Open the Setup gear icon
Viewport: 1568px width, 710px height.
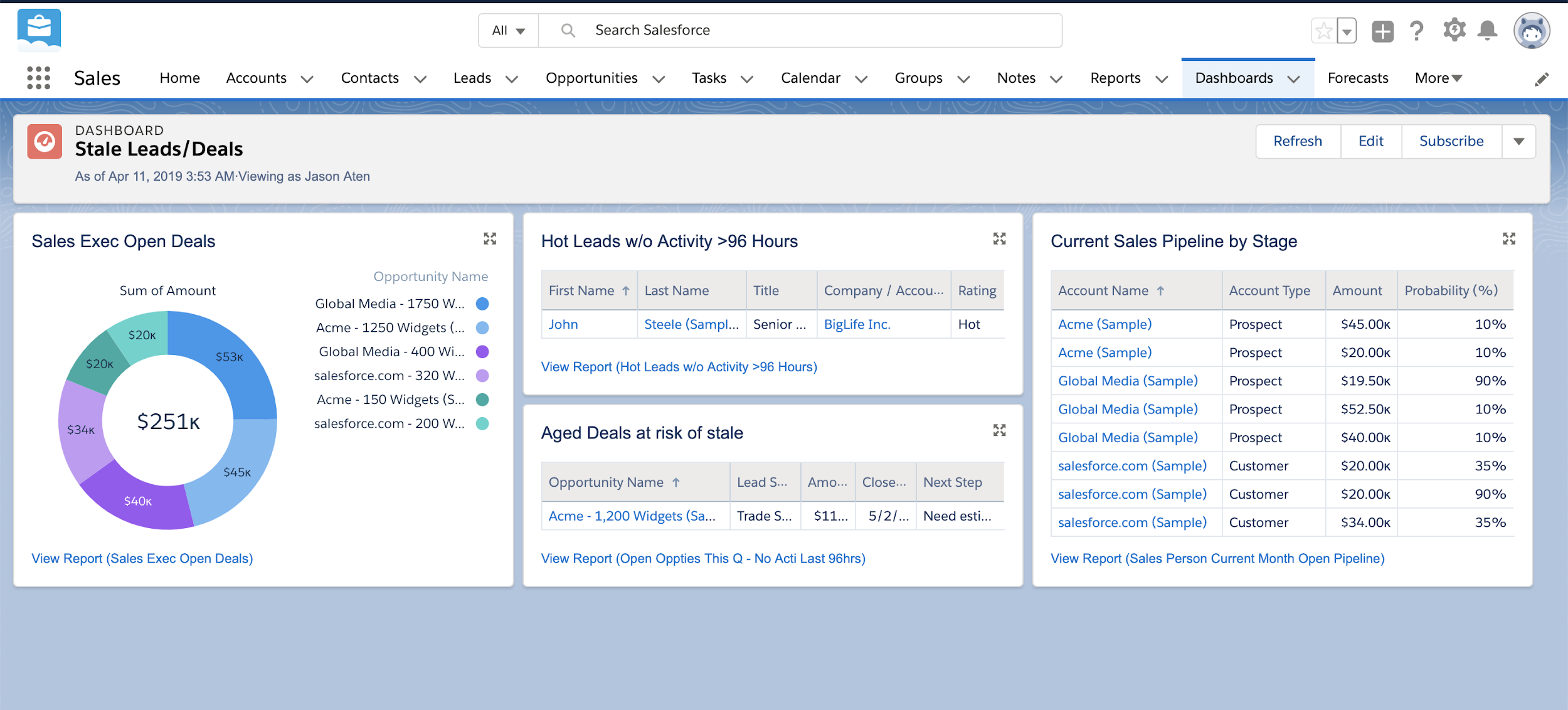[1454, 29]
